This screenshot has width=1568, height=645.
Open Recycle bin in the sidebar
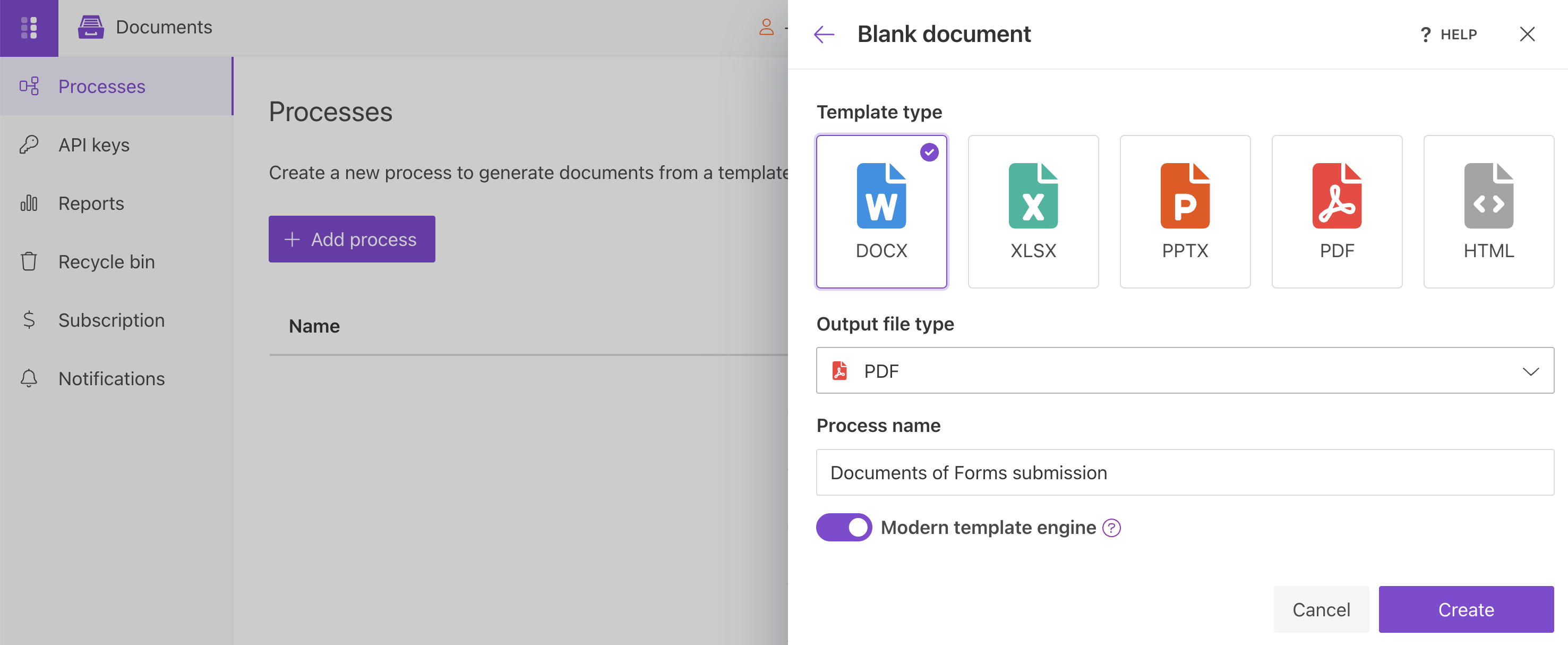(x=116, y=261)
